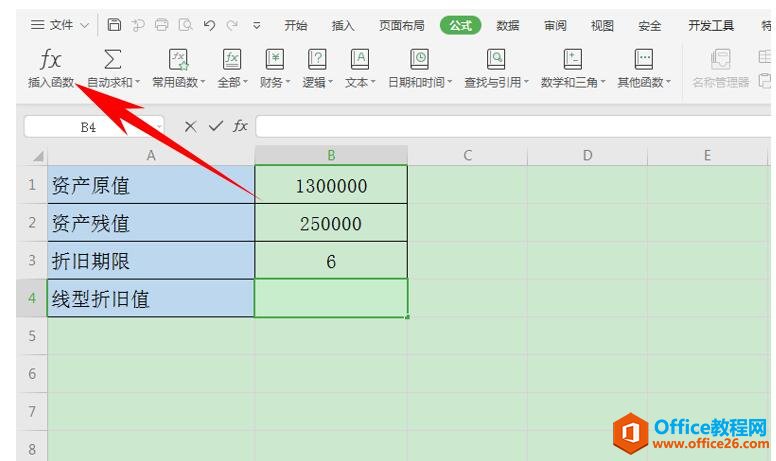Screen dimensions: 776x461
Task: Switch to the 插入 ribbon tab
Action: [342, 25]
